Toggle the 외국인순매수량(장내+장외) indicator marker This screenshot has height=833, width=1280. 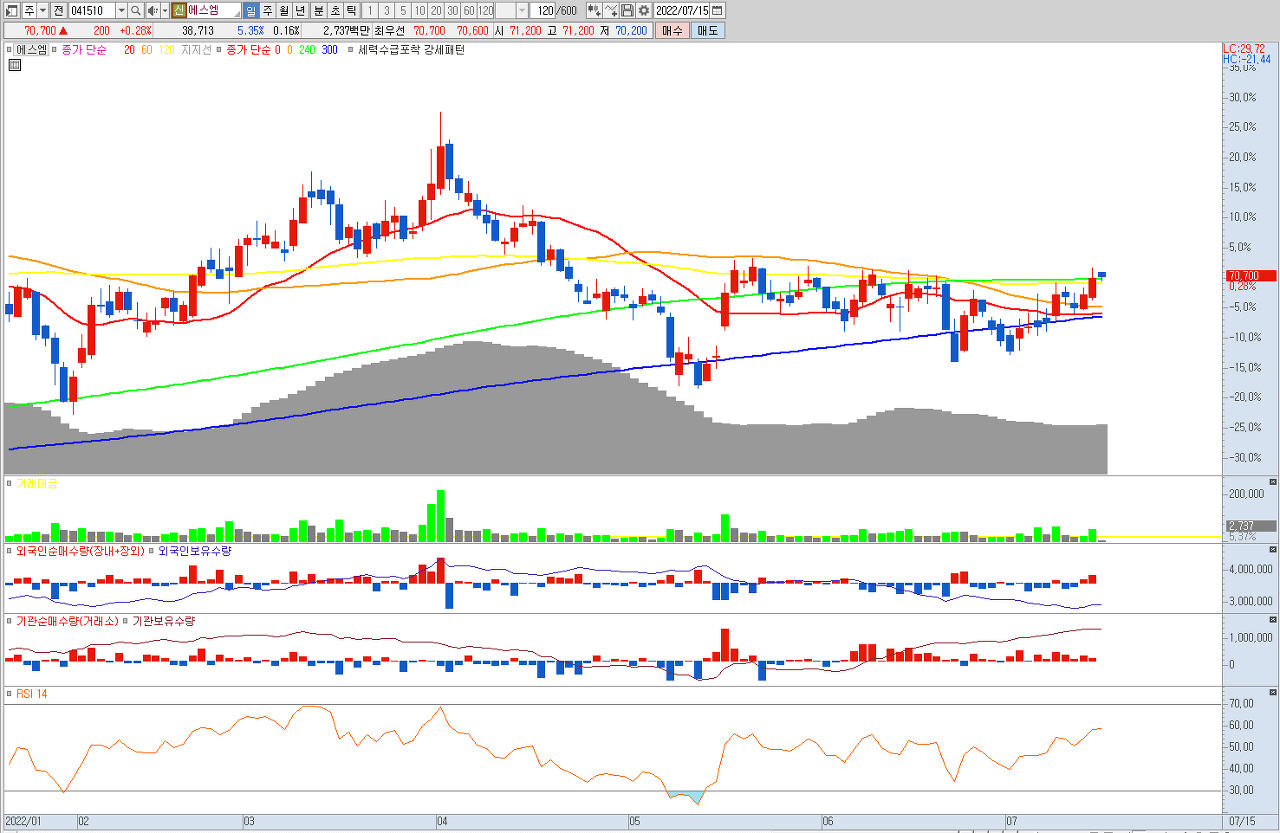coord(10,551)
